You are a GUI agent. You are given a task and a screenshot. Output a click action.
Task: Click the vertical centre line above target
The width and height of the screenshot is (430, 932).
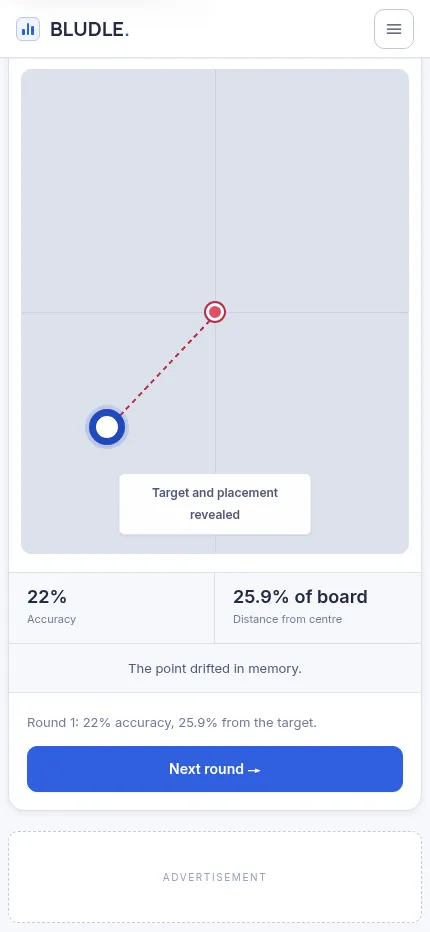click(x=215, y=184)
